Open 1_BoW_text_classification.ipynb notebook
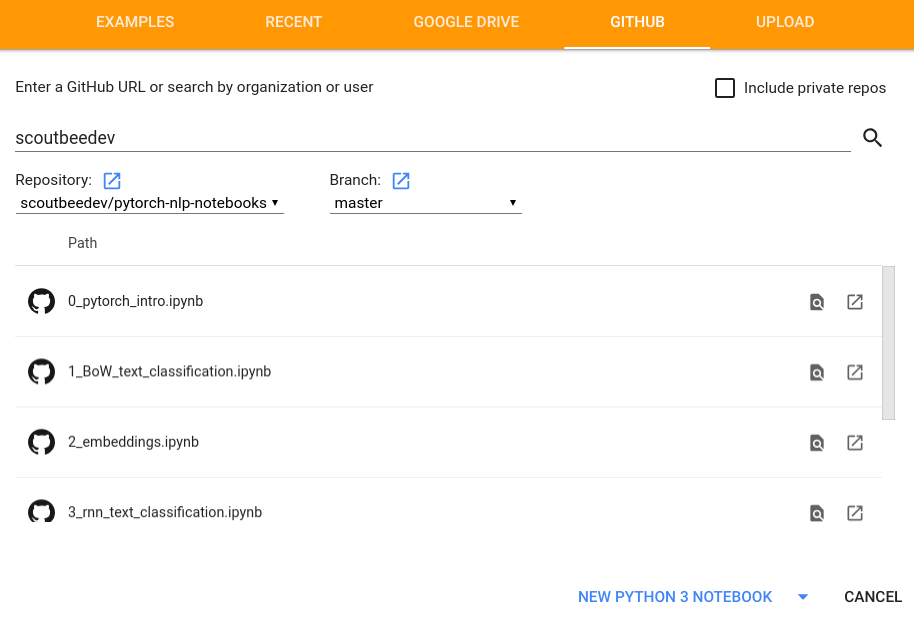Viewport: 914px width, 617px height. pos(169,371)
